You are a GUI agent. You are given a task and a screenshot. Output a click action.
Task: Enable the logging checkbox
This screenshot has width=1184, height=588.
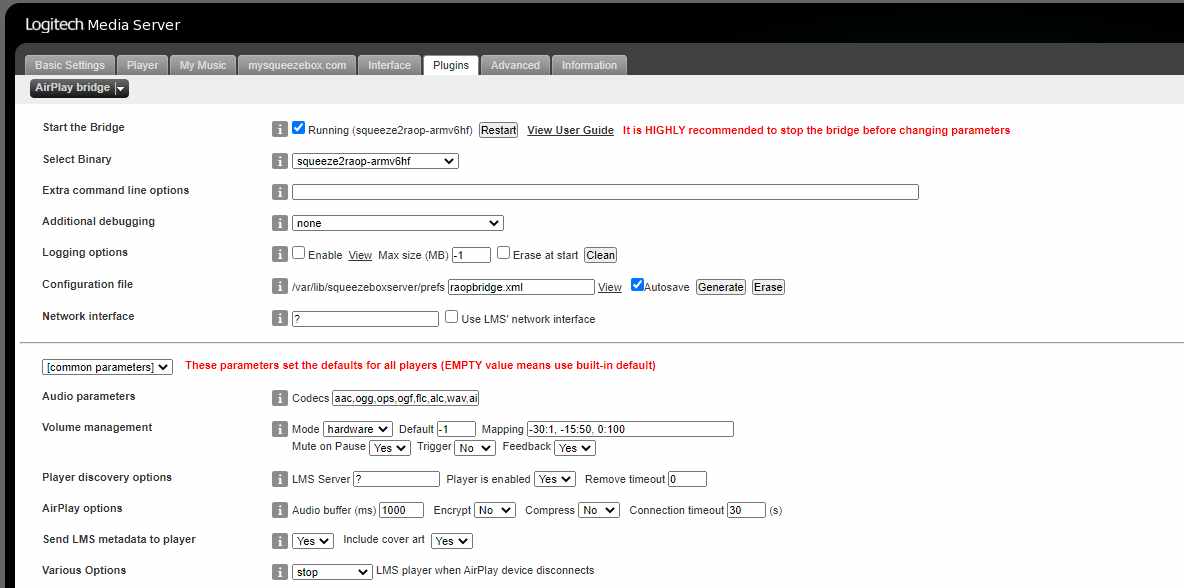coord(298,253)
